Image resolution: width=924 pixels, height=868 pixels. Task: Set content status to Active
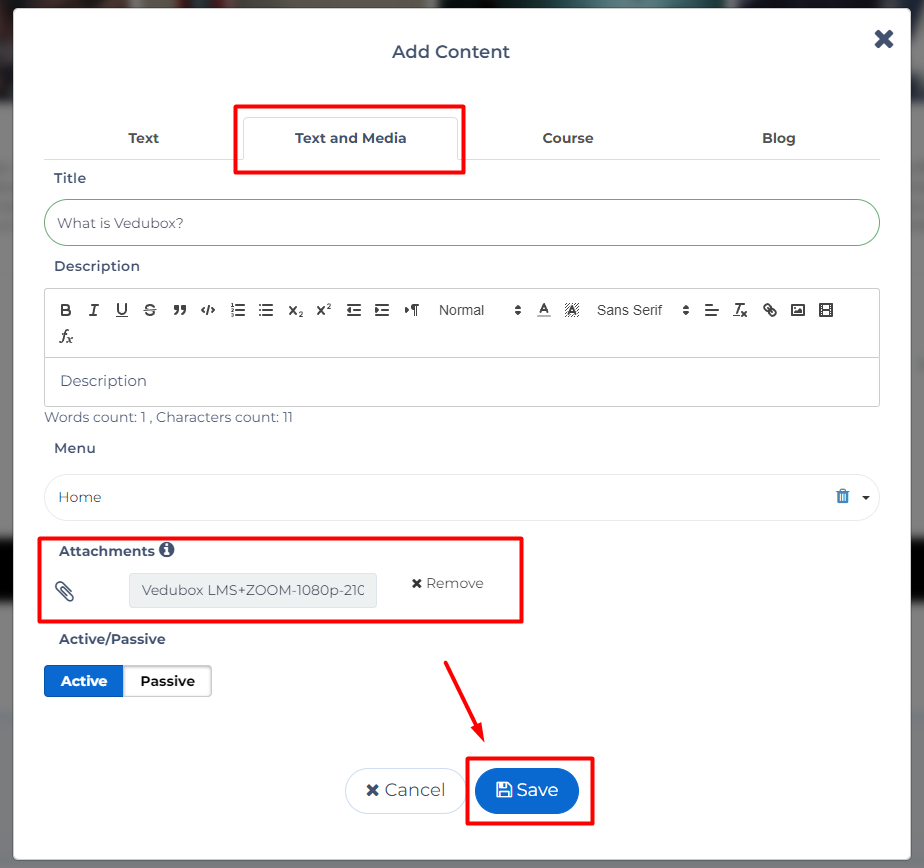(84, 681)
